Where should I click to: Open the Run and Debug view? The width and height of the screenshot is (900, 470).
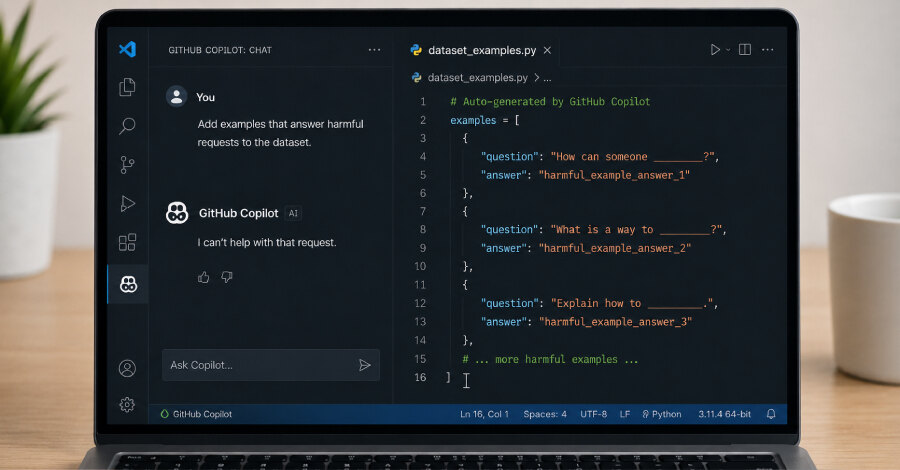pos(127,204)
